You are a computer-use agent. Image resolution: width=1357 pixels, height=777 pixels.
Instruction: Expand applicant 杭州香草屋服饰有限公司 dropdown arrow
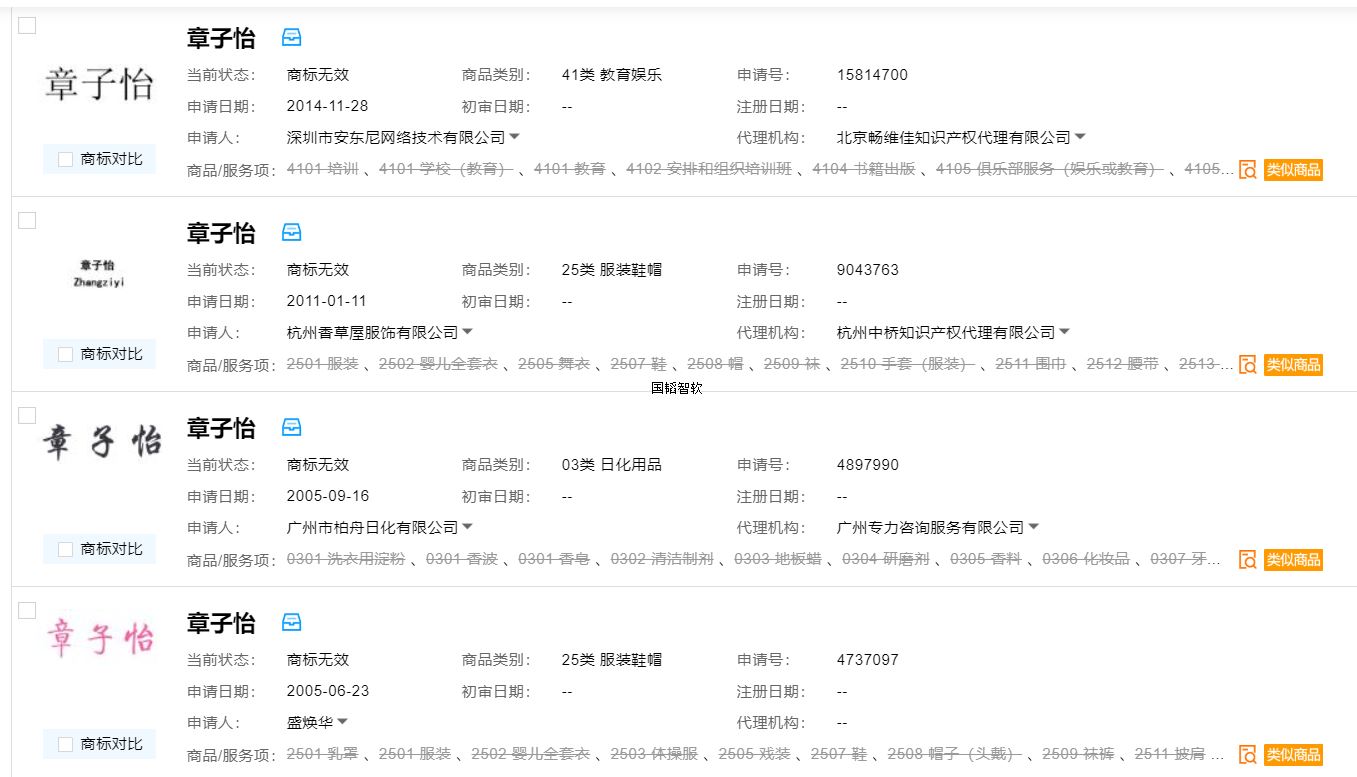click(x=467, y=332)
